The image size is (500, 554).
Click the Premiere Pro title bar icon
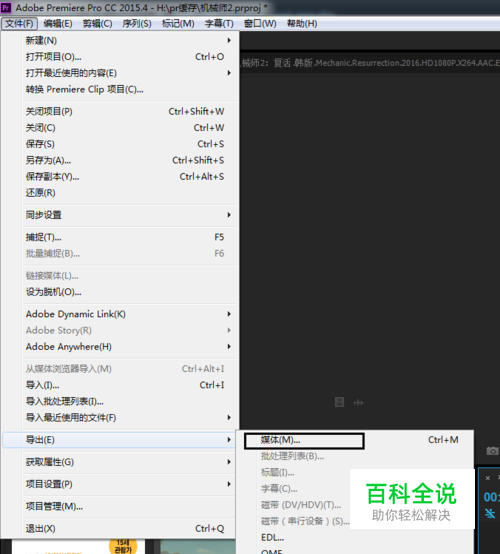[x=6, y=7]
